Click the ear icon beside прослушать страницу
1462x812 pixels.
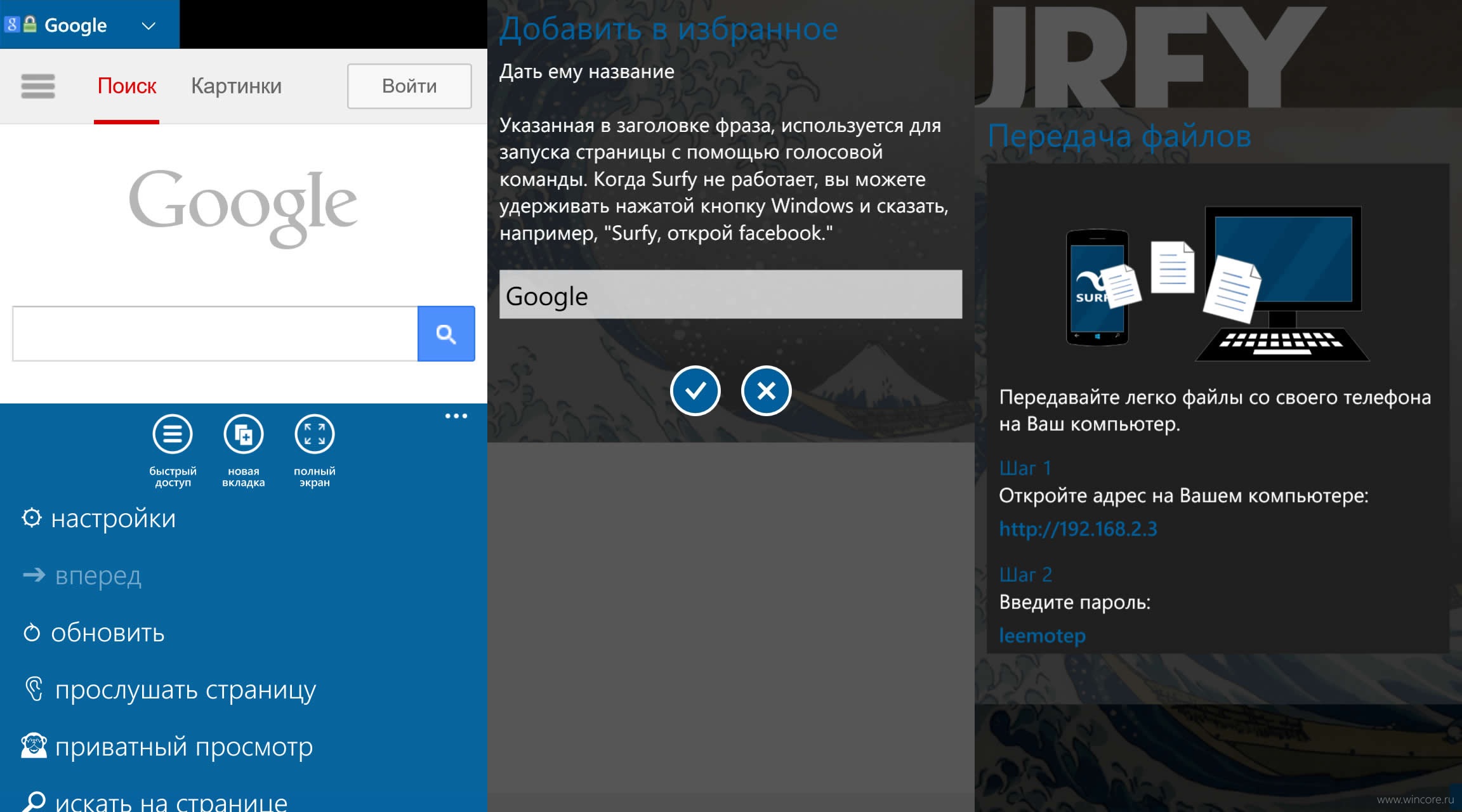click(34, 689)
